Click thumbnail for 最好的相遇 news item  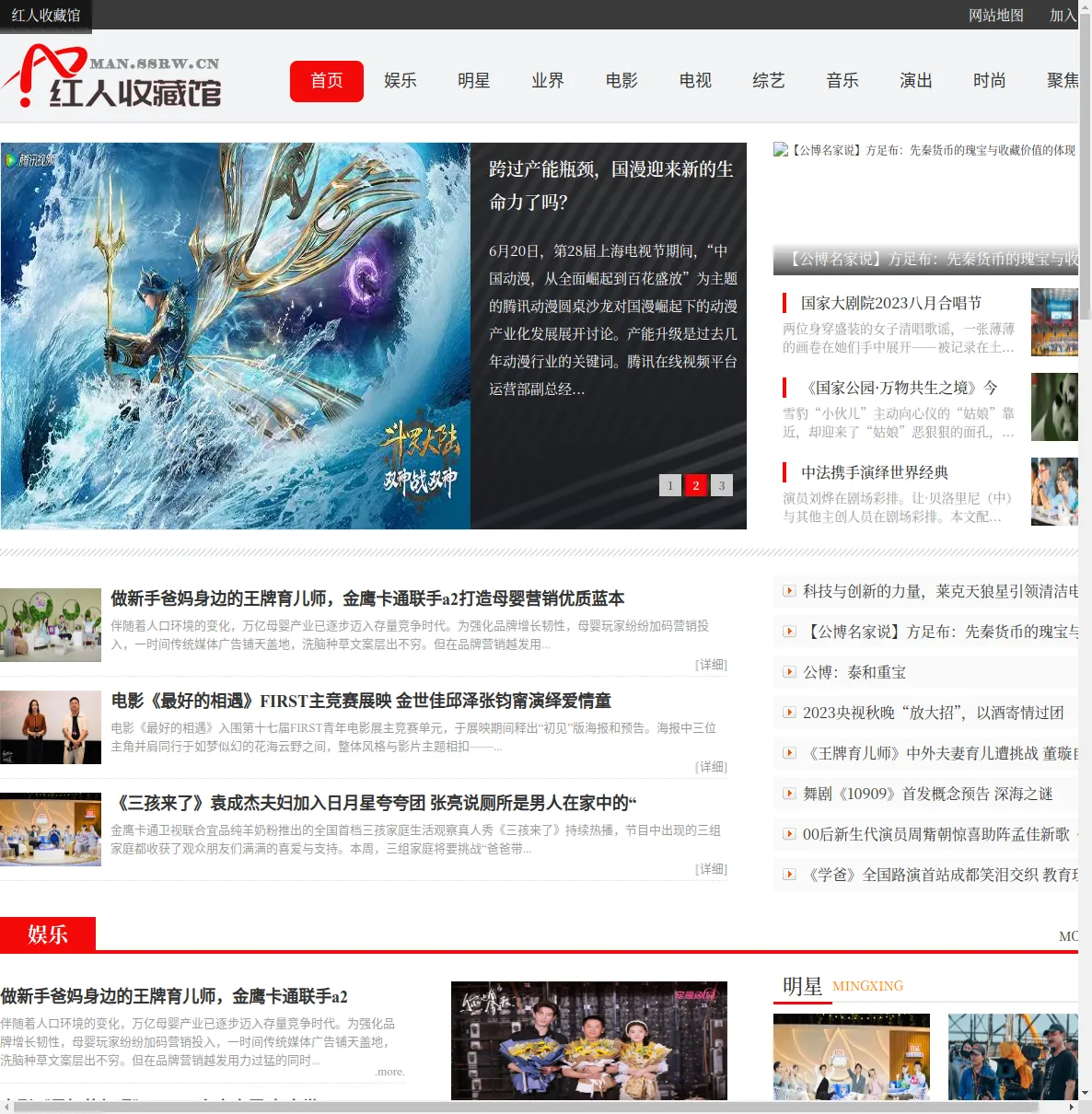pos(51,727)
